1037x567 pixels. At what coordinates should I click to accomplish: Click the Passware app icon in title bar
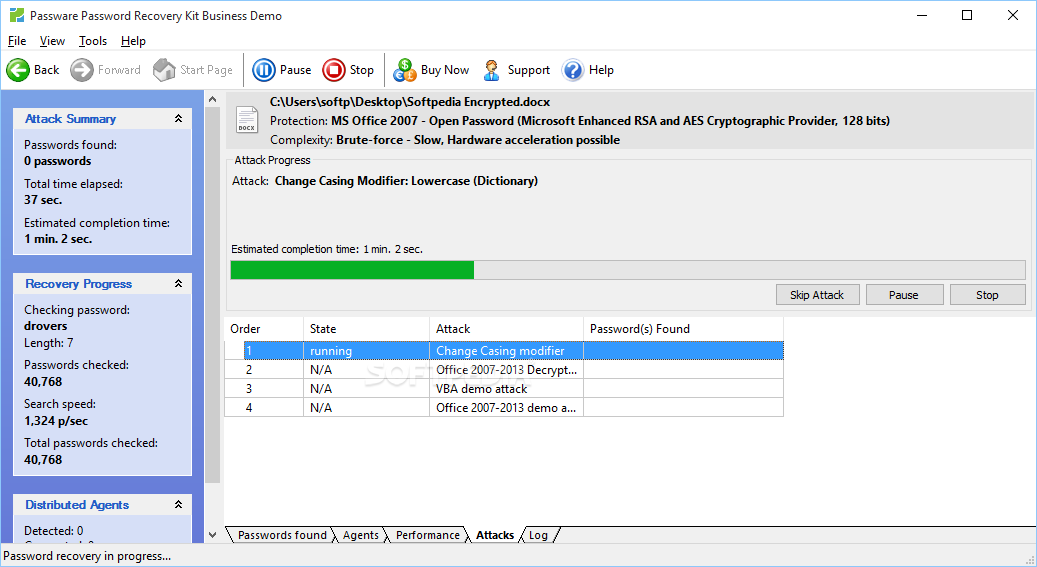pos(17,15)
